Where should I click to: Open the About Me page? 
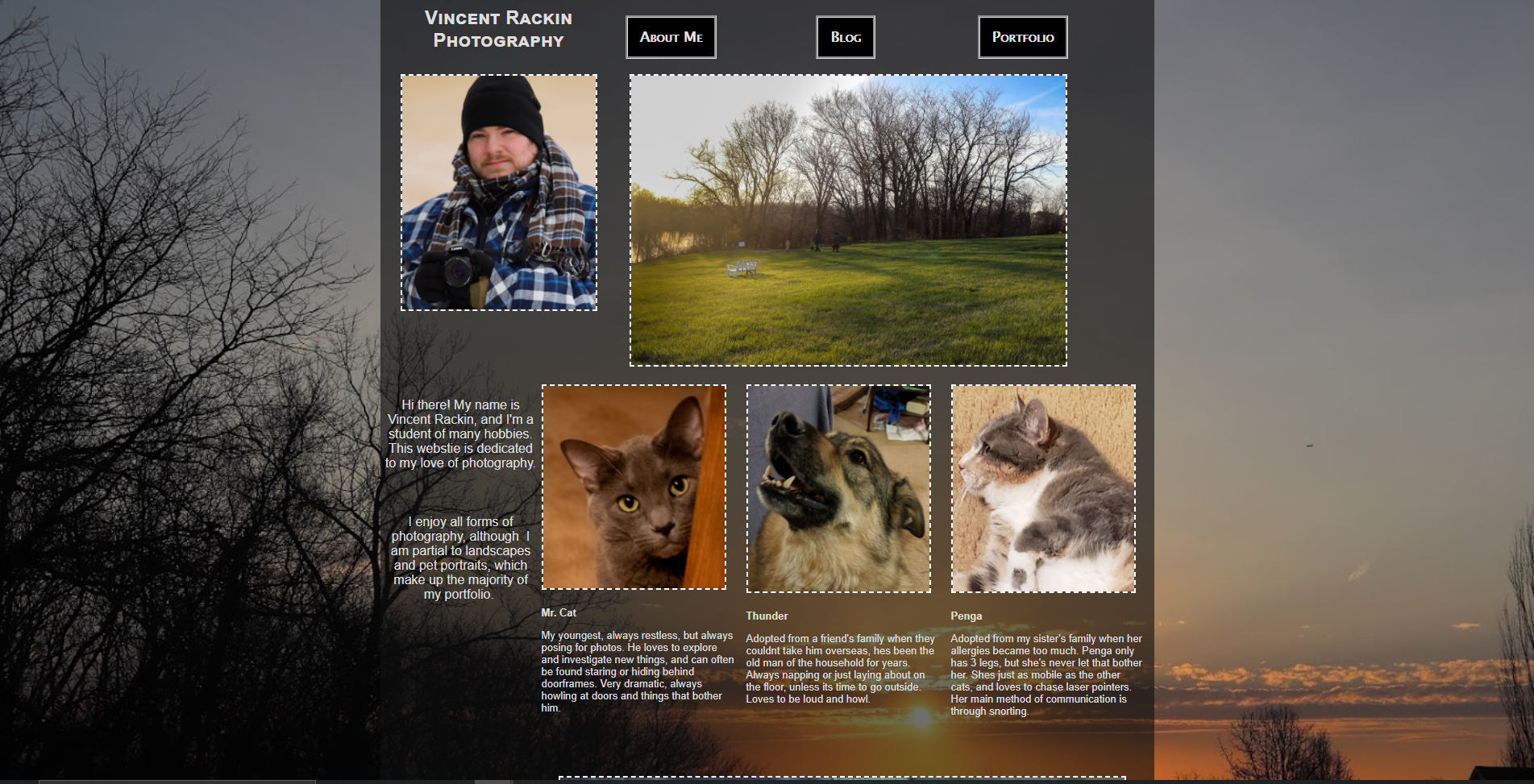tap(671, 37)
